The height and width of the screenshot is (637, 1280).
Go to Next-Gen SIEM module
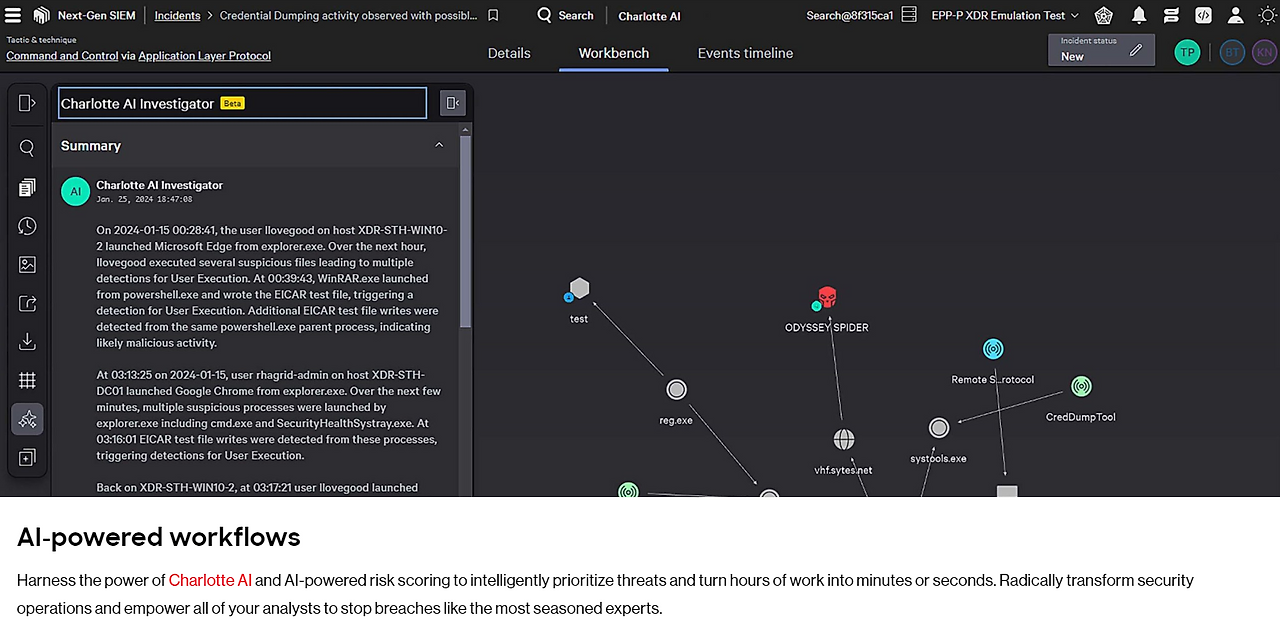[98, 15]
